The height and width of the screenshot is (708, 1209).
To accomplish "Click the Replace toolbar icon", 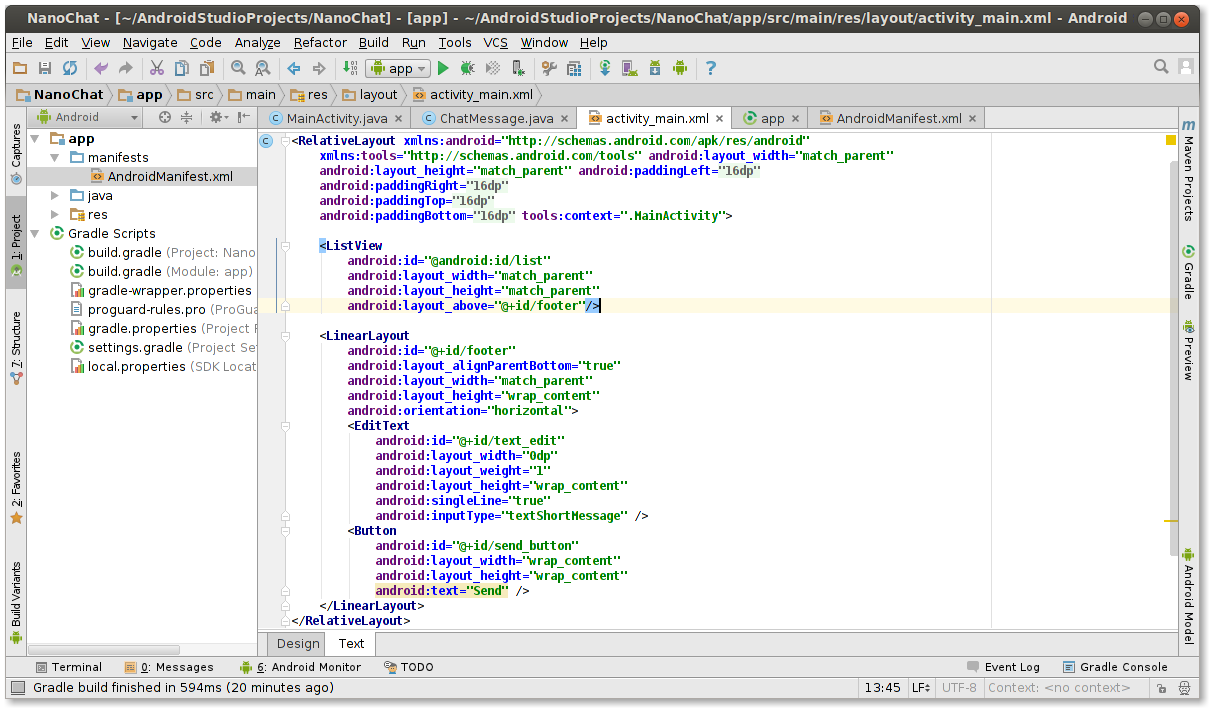I will (263, 68).
